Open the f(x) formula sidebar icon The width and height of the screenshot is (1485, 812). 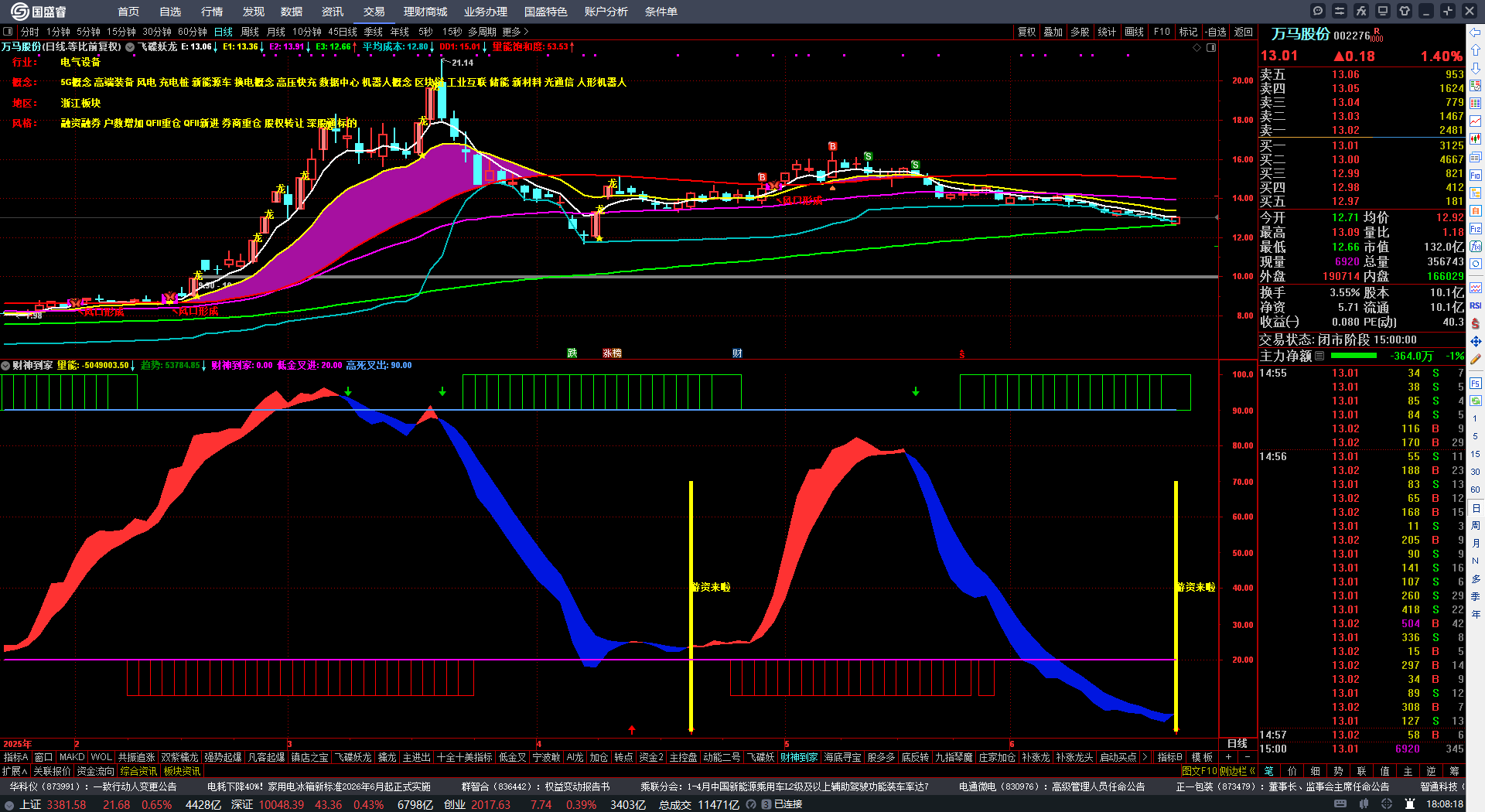click(1476, 247)
